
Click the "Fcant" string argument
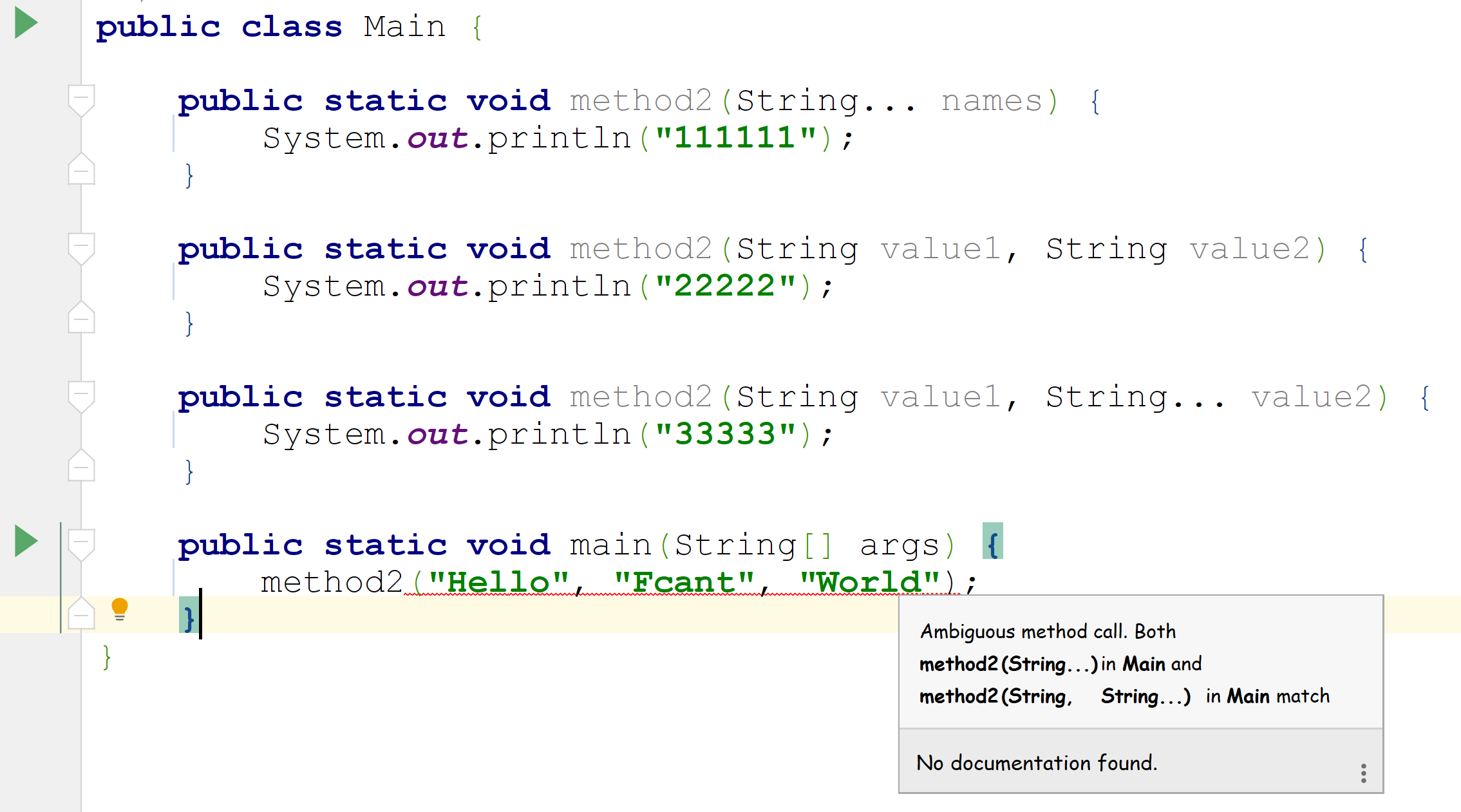[684, 583]
